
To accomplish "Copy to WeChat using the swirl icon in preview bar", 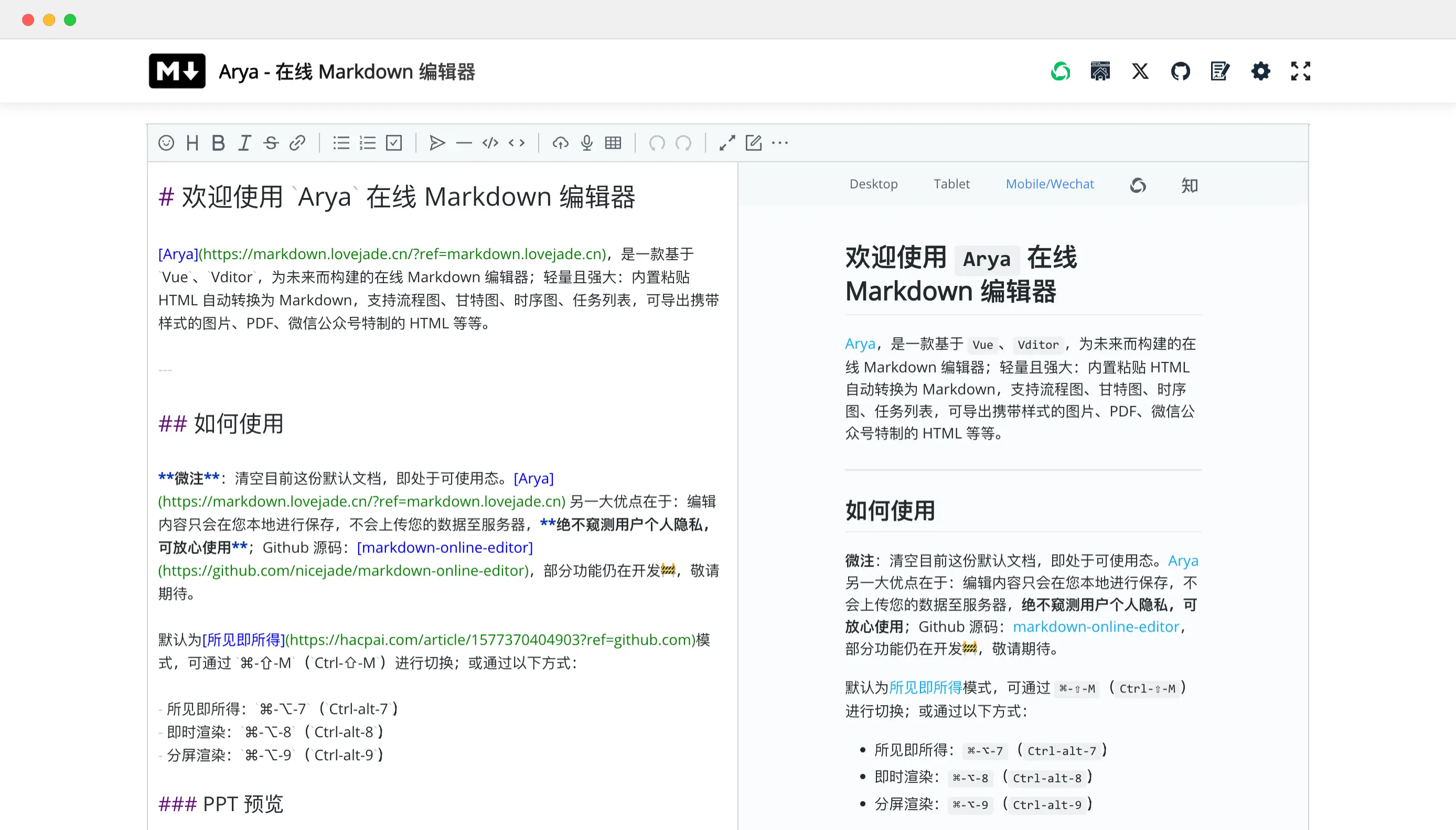I will [1138, 185].
